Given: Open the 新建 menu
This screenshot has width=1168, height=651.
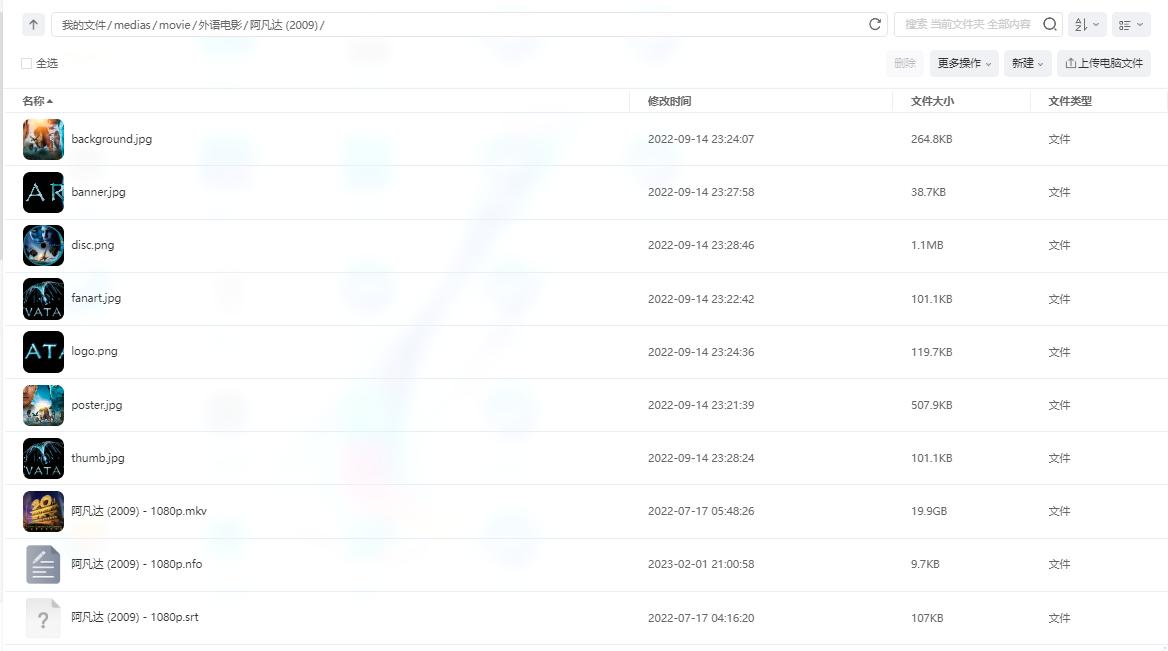Looking at the screenshot, I should point(1027,63).
